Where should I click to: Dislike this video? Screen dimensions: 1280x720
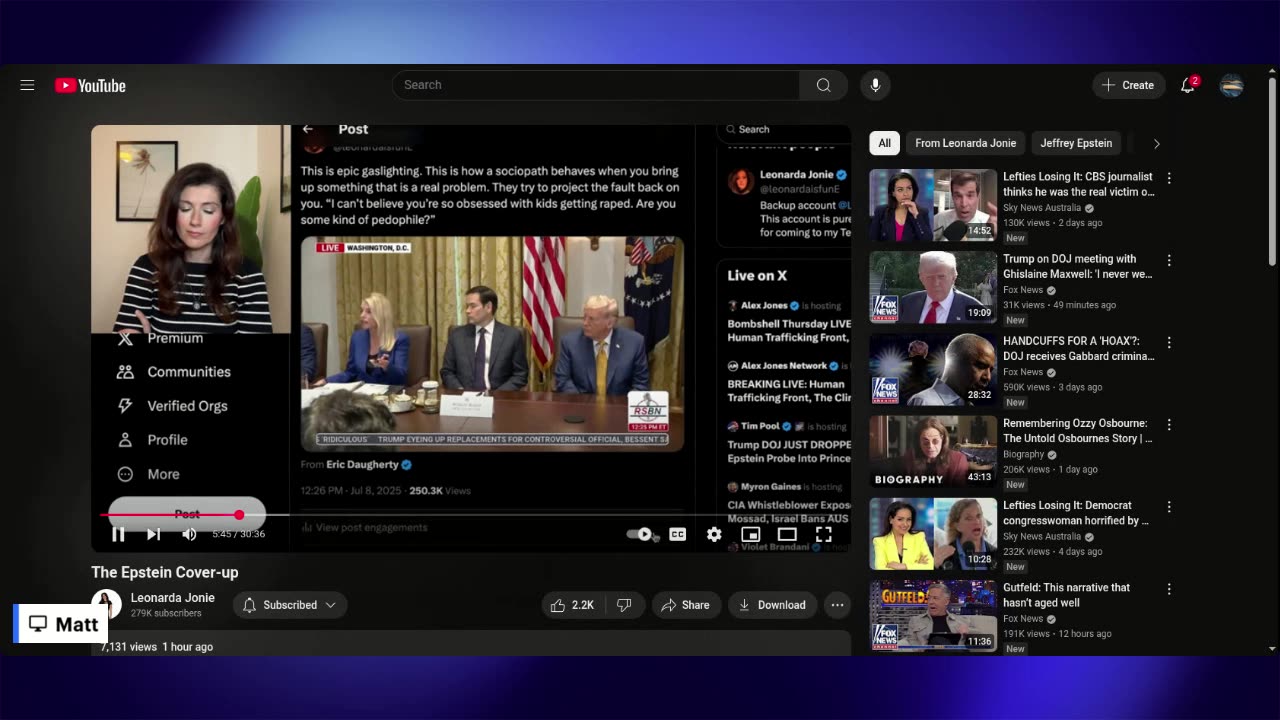(x=624, y=605)
